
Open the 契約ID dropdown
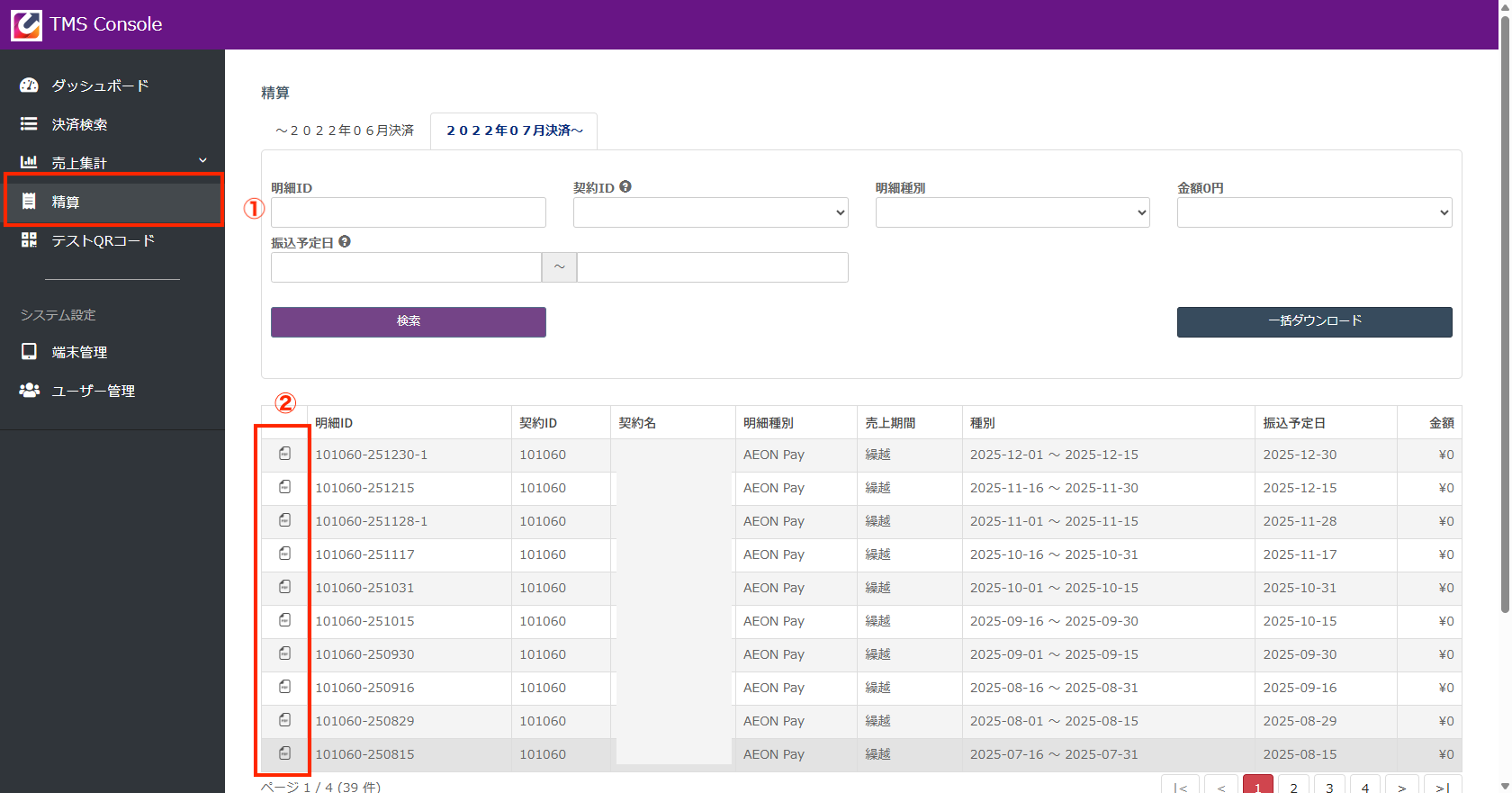[710, 212]
